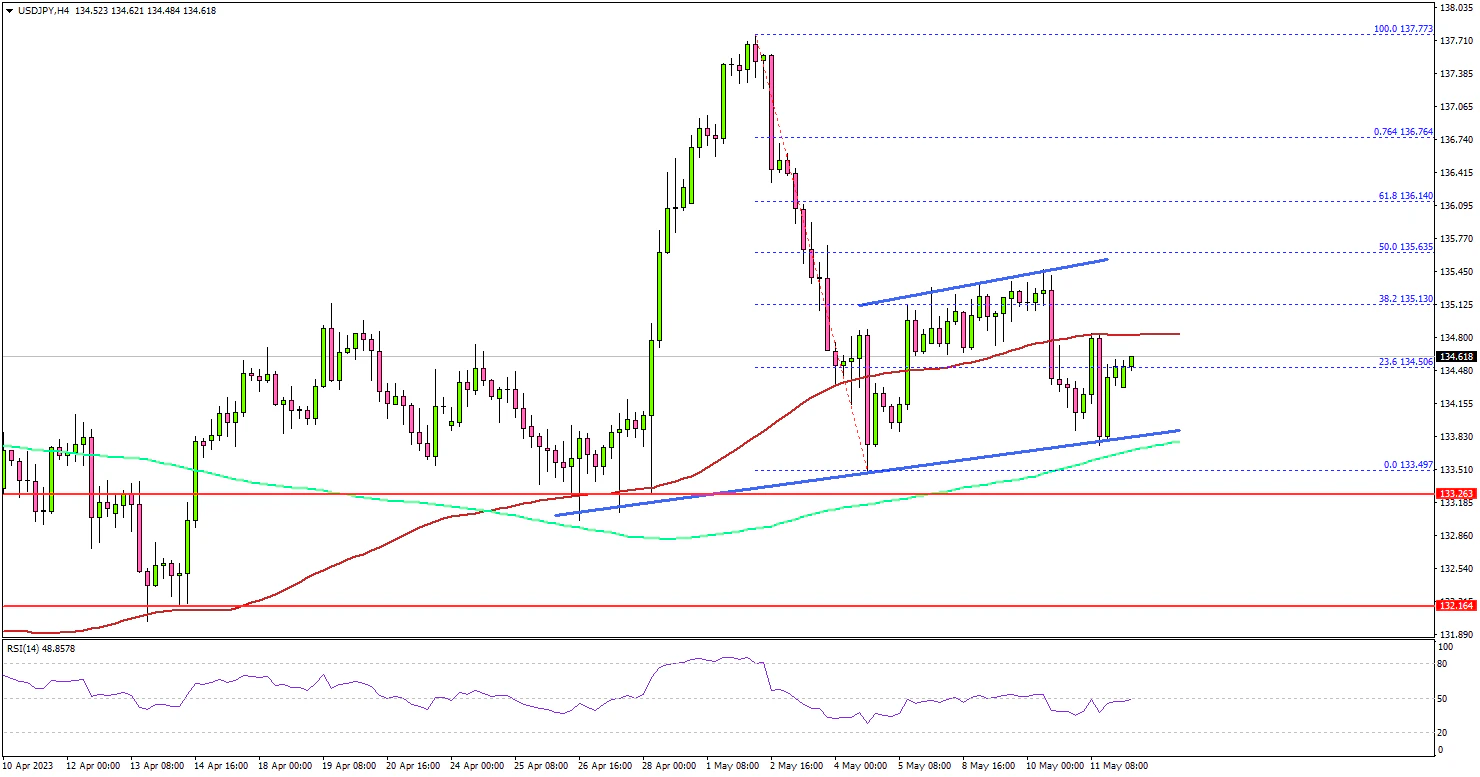Image resolution: width=1480 pixels, height=777 pixels.
Task: Click the 10 Apr 2023 date label
Action: tap(29, 766)
